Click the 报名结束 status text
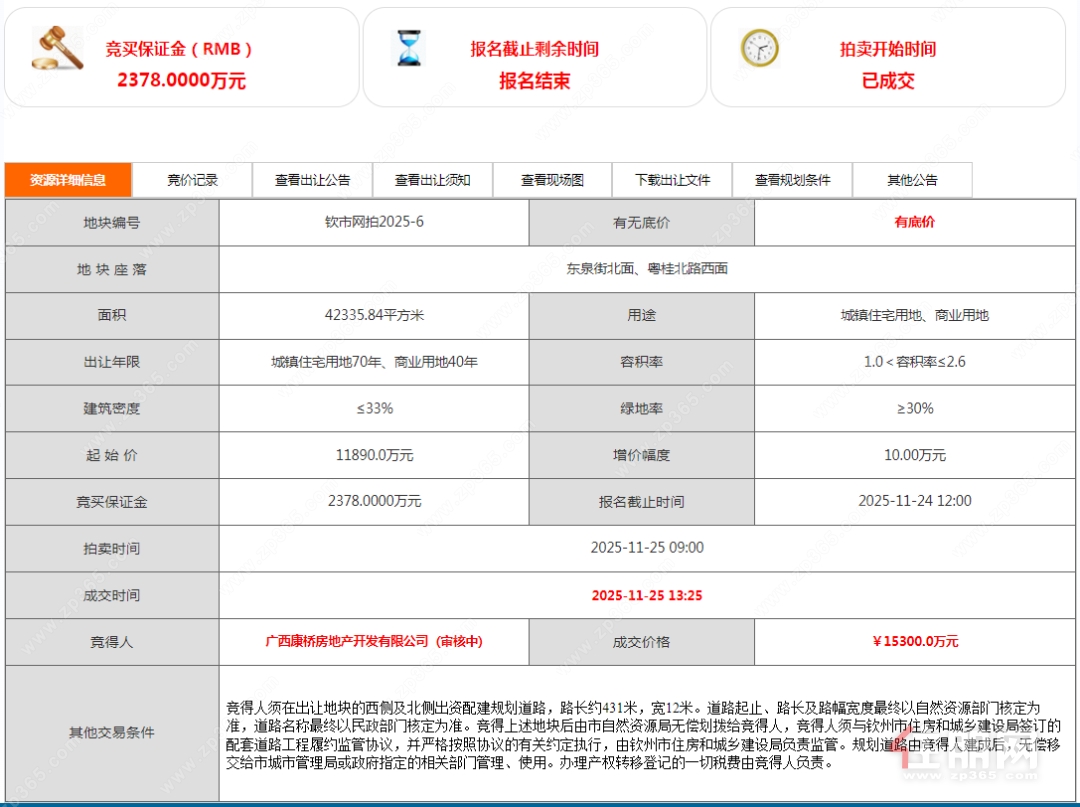 click(x=534, y=81)
